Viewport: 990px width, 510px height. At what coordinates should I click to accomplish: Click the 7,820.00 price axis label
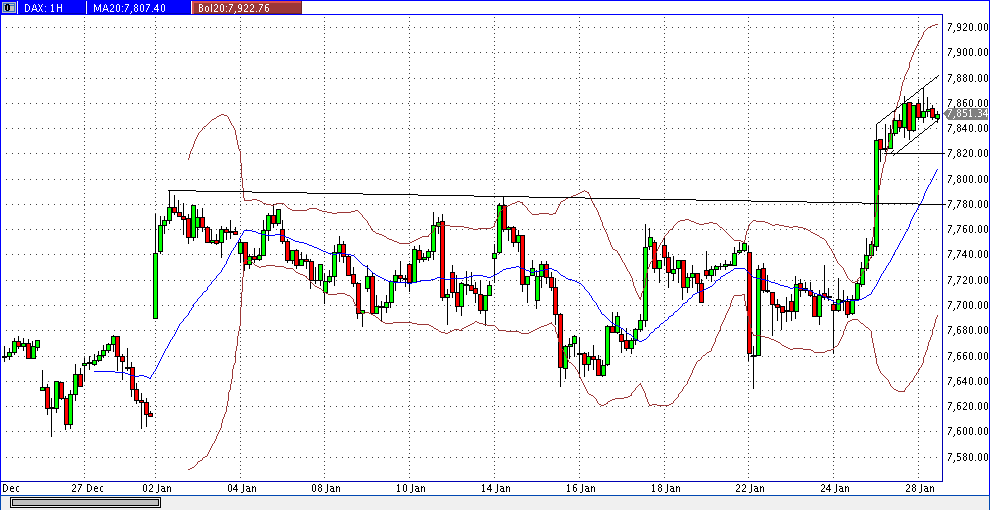[x=967, y=153]
